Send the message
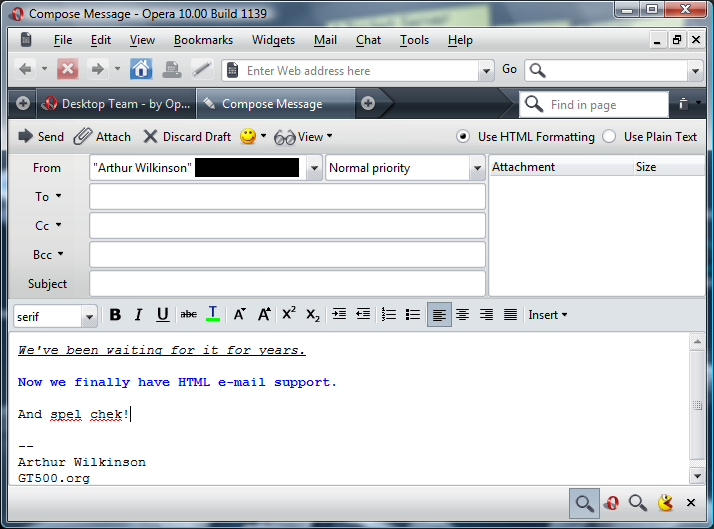The width and height of the screenshot is (714, 529). click(41, 137)
